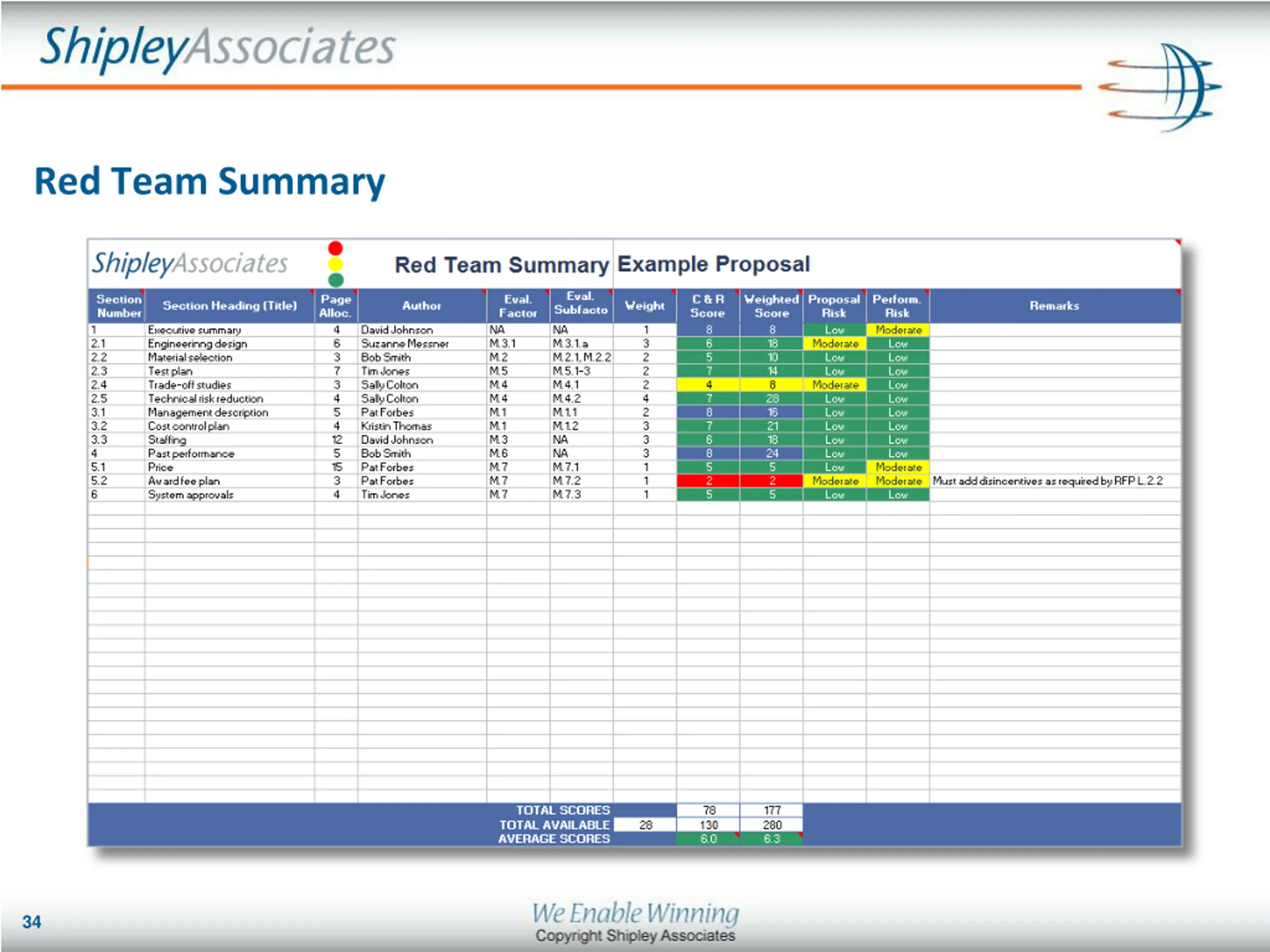The image size is (1270, 952).
Task: Select the 'Eval. Factor' column header
Action: [x=518, y=306]
